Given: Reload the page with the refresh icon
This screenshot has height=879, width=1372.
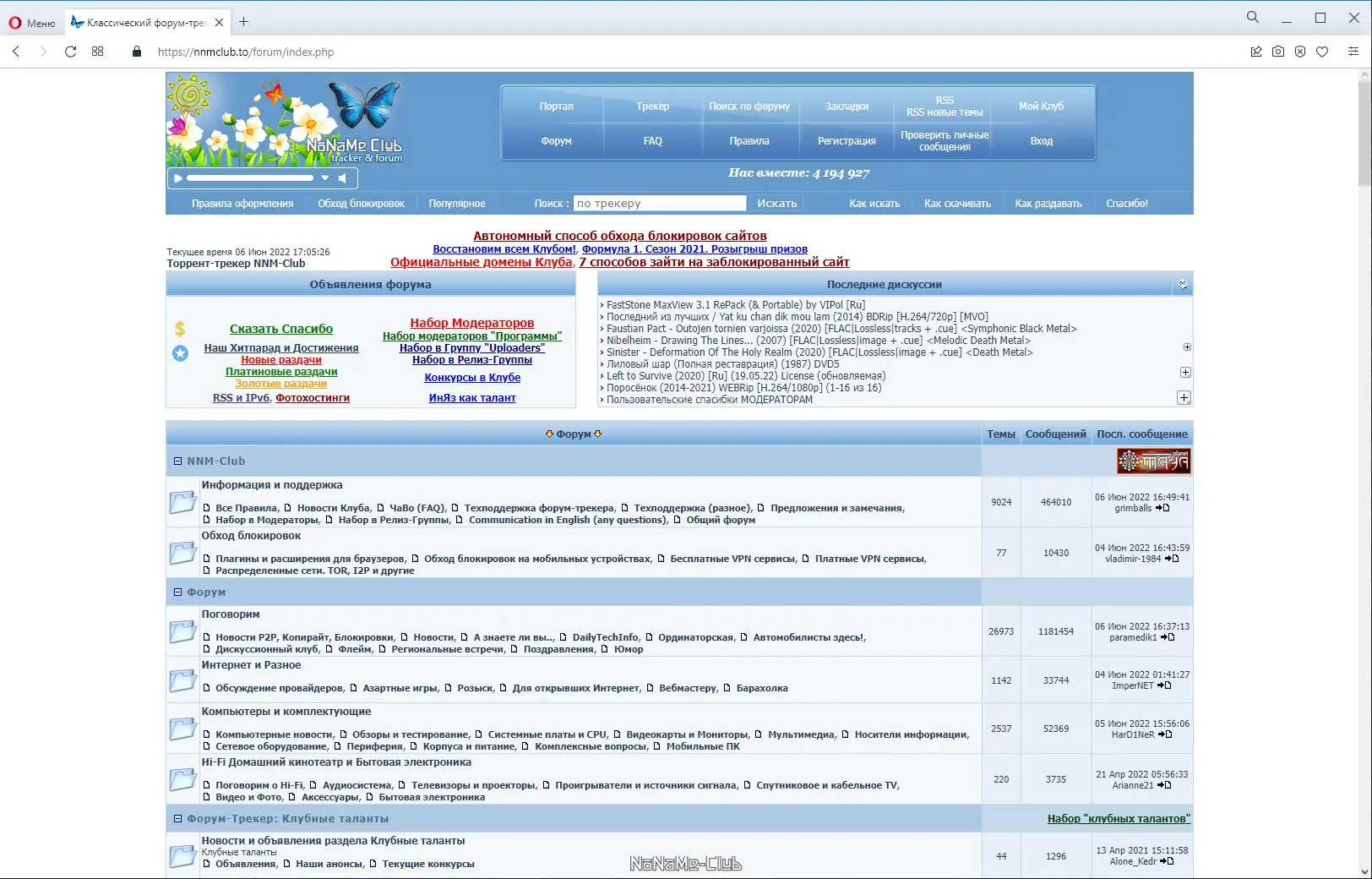Looking at the screenshot, I should tap(71, 52).
